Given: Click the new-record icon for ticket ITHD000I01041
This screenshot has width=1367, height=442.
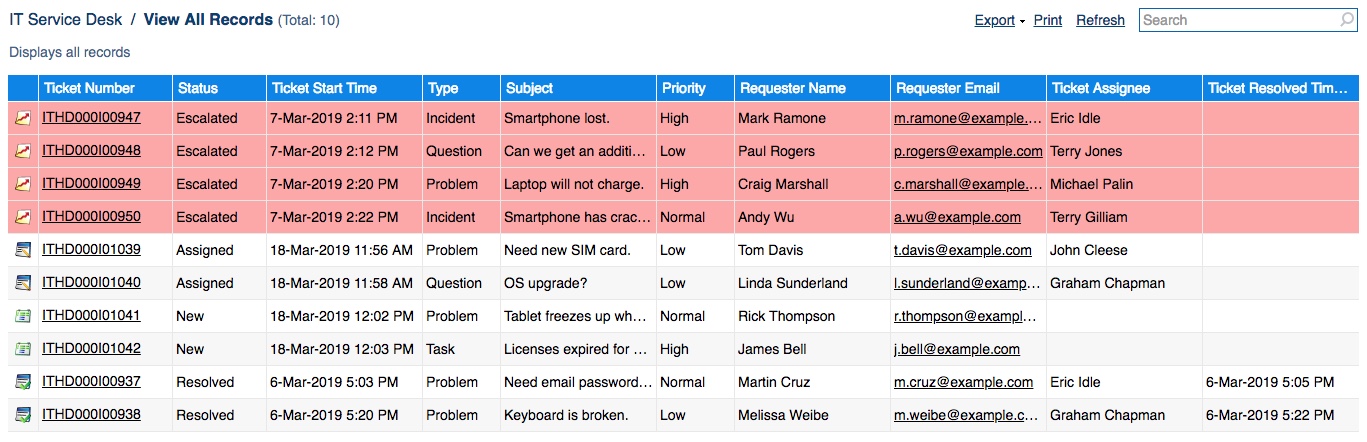Looking at the screenshot, I should [23, 316].
